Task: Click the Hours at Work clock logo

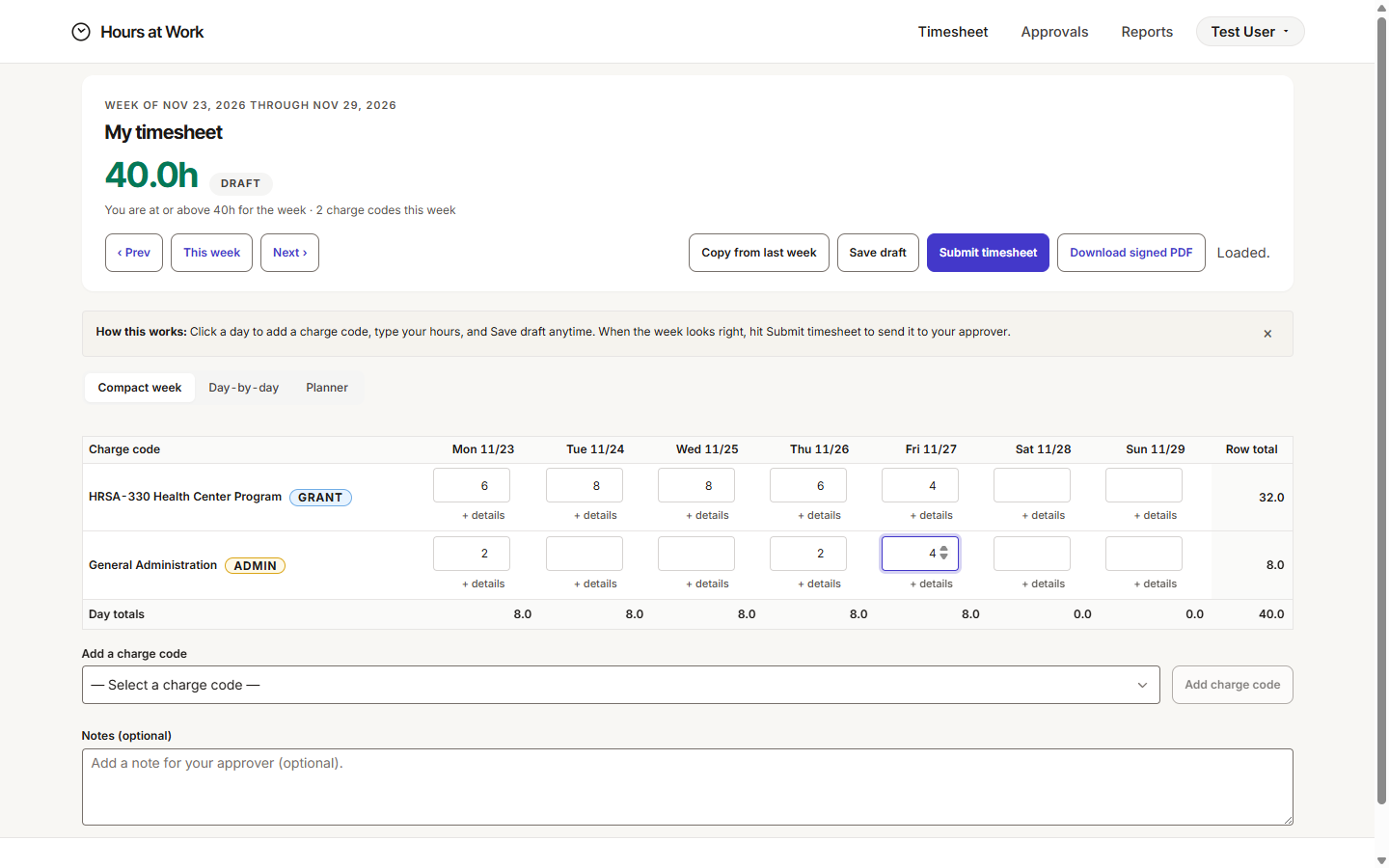Action: pyautogui.click(x=81, y=32)
